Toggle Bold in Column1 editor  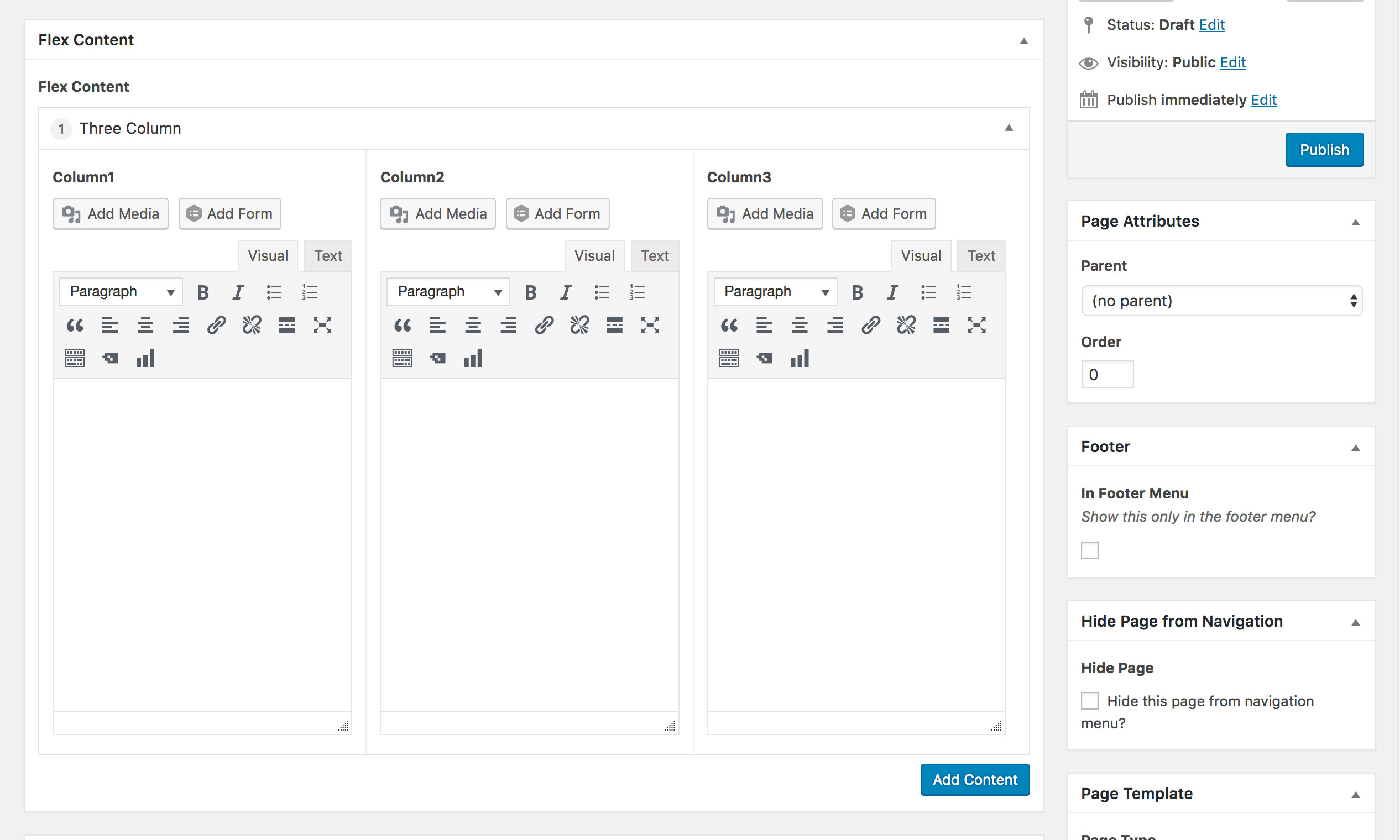pyautogui.click(x=203, y=292)
